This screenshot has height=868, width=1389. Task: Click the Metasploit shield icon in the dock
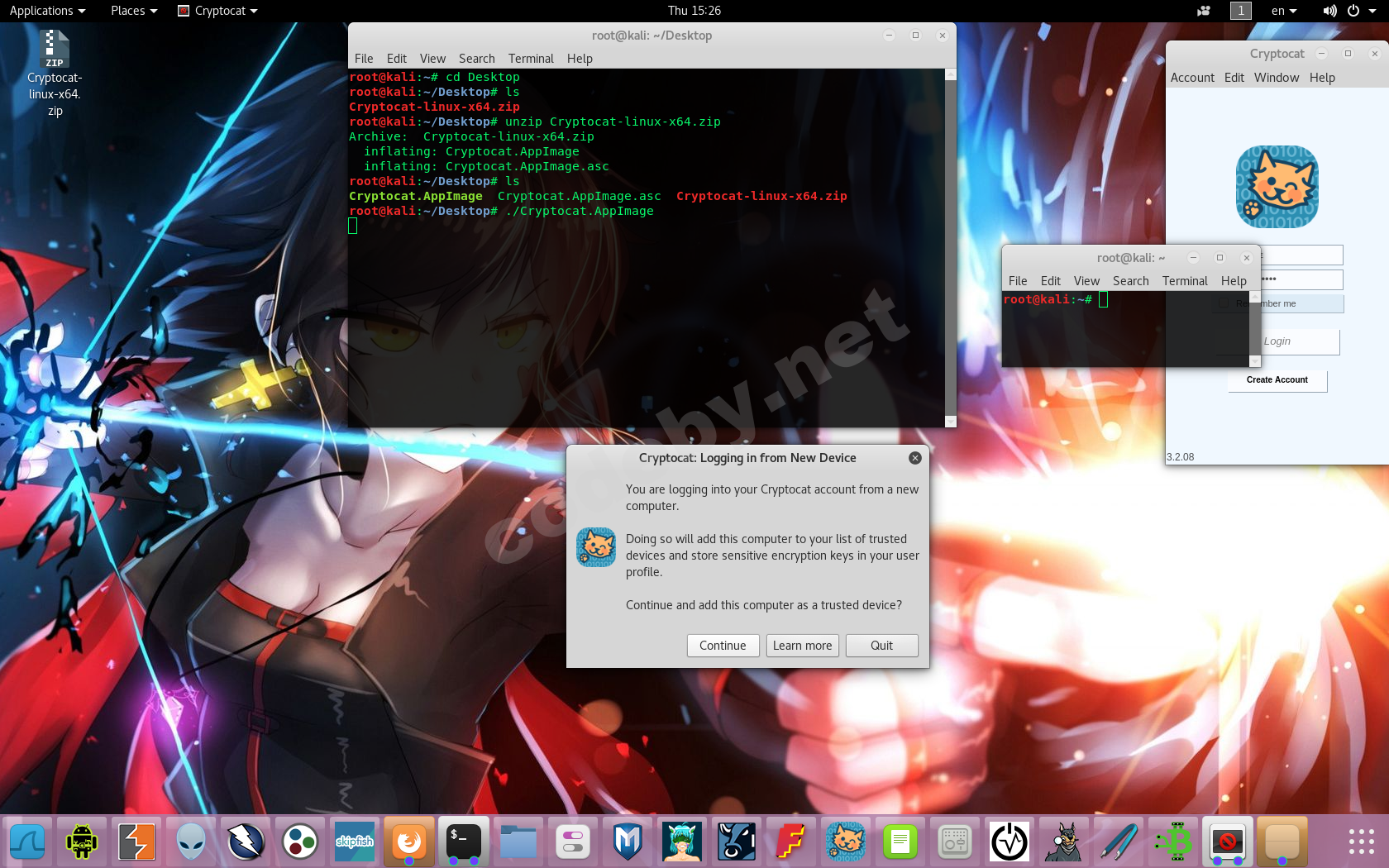pyautogui.click(x=628, y=842)
